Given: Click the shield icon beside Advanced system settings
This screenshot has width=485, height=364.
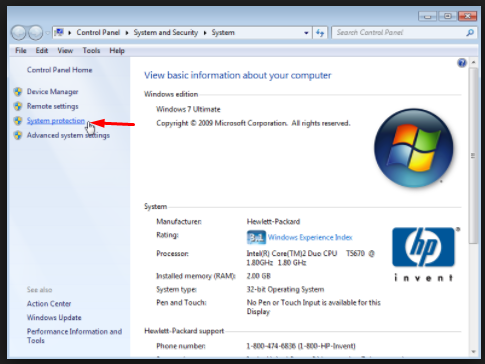Looking at the screenshot, I should click(x=18, y=135).
